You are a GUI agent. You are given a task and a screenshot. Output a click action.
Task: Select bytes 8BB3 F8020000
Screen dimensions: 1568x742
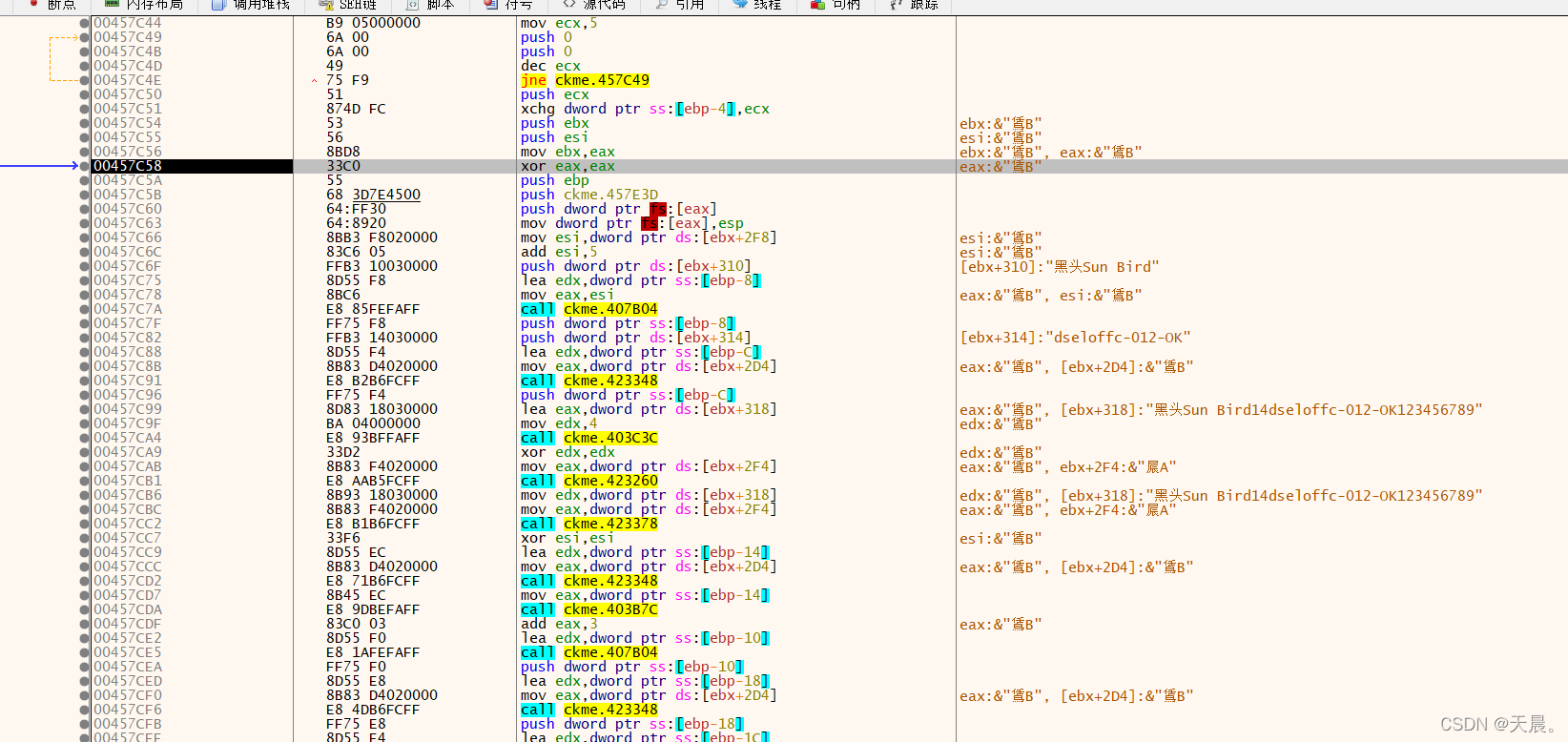pos(382,237)
